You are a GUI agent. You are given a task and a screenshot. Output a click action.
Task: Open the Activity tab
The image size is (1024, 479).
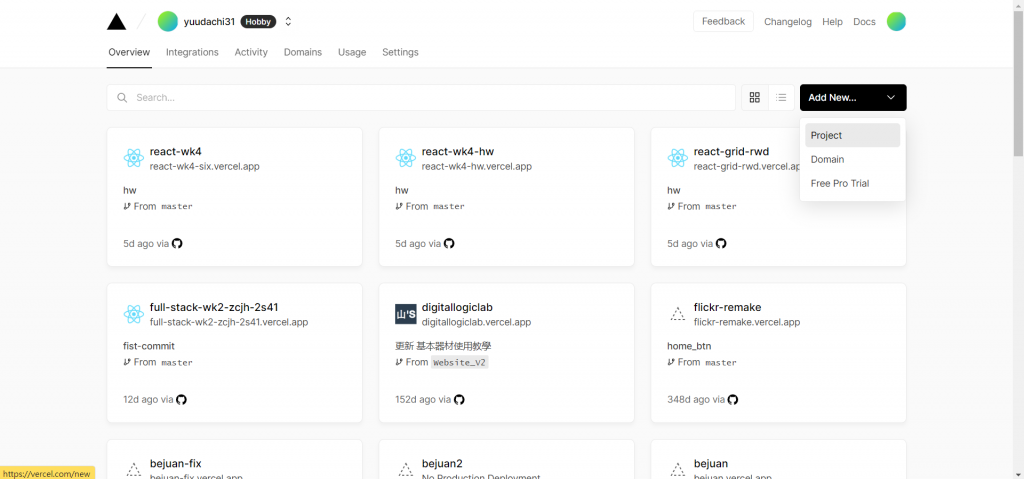[x=251, y=52]
